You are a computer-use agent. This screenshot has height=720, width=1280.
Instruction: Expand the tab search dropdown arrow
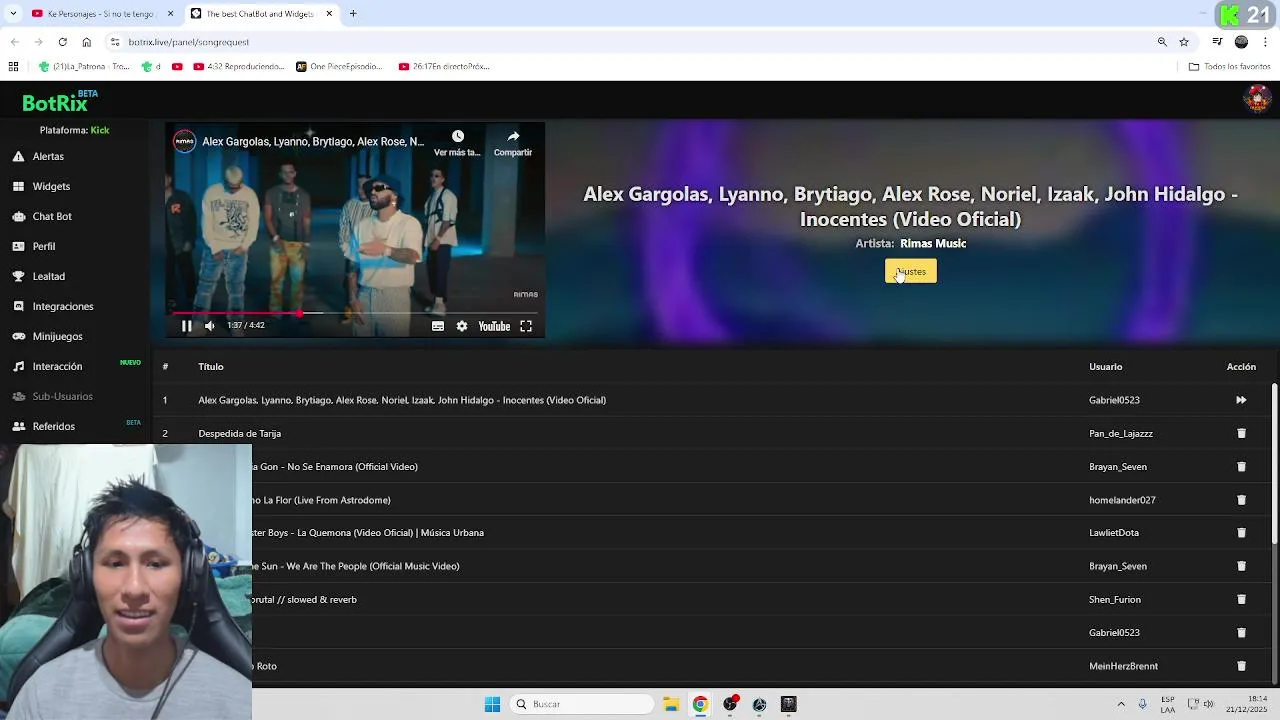pyautogui.click(x=13, y=14)
